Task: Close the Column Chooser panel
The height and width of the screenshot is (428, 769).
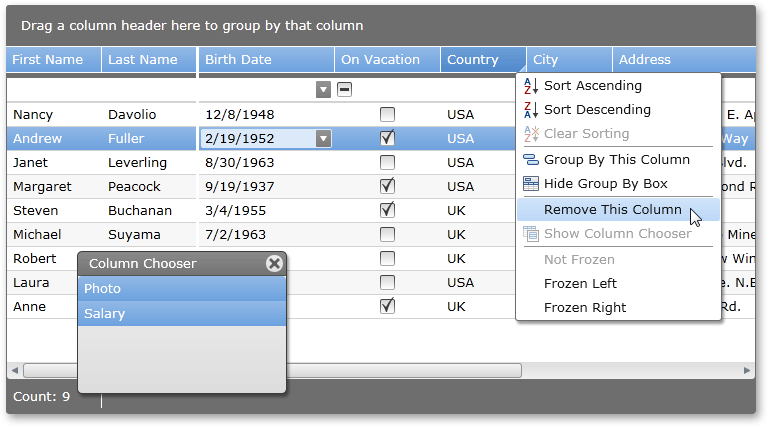Action: 274,264
